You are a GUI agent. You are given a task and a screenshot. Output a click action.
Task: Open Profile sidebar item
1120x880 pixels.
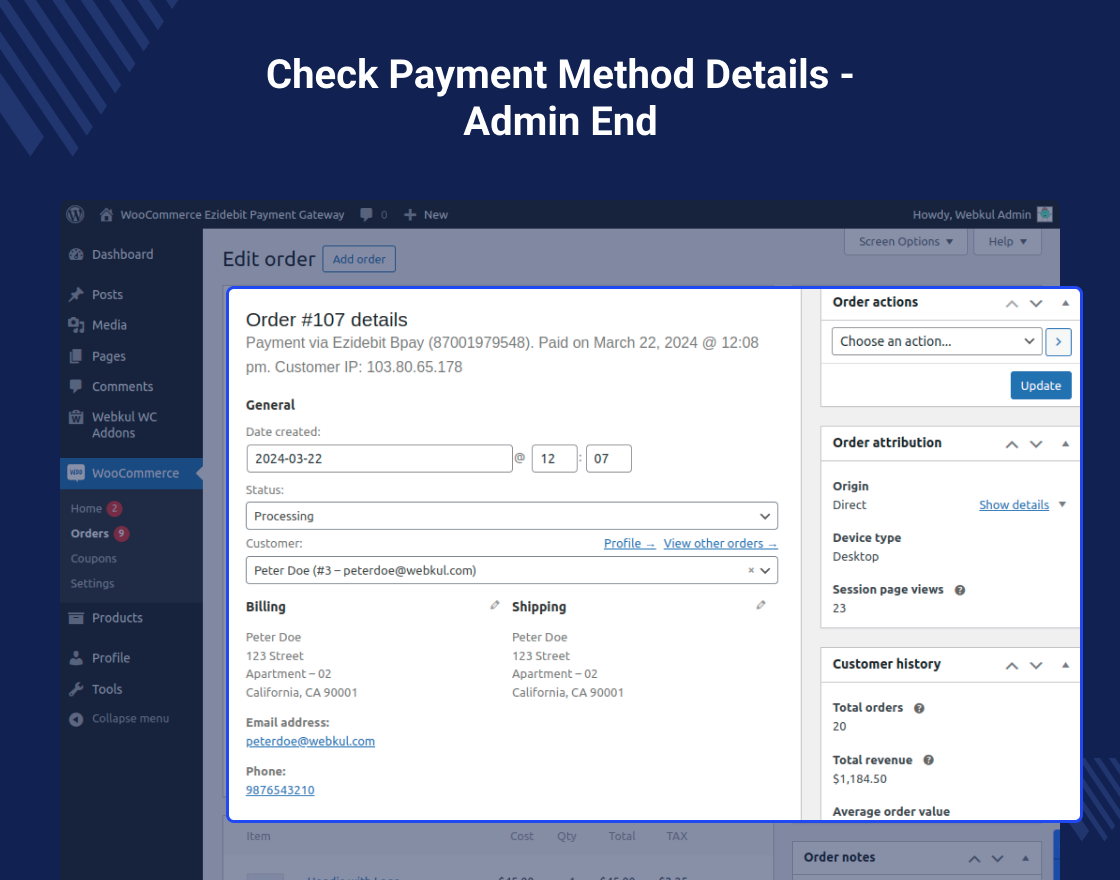pyautogui.click(x=111, y=658)
